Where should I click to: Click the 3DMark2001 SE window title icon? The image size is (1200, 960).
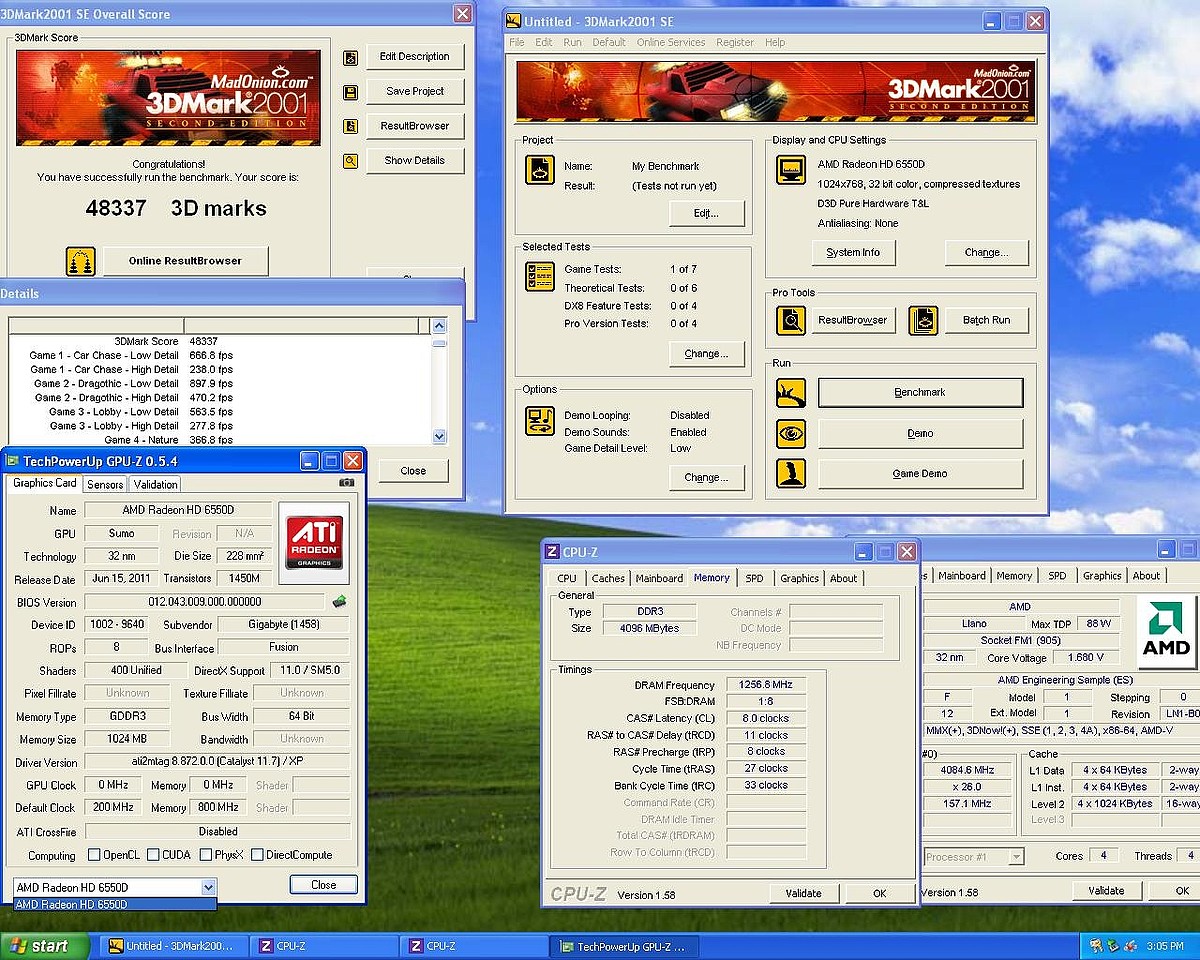[x=514, y=21]
